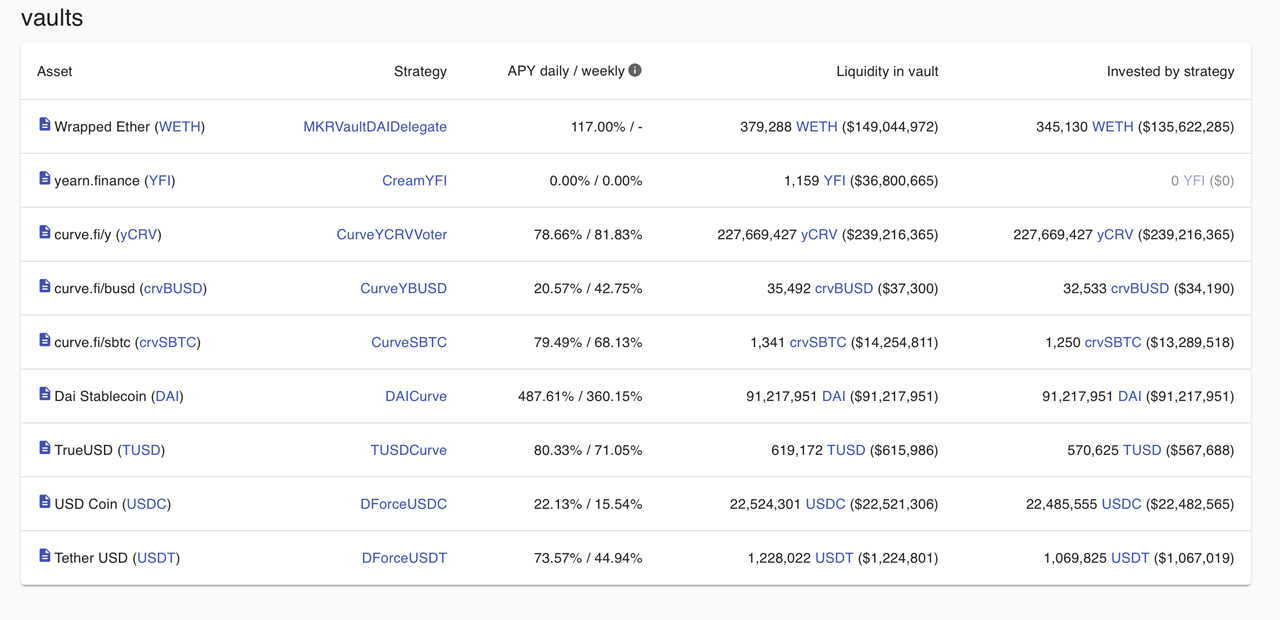Open the MKRVaultDAIDelegate strategy link
This screenshot has height=620, width=1280.
pos(375,127)
